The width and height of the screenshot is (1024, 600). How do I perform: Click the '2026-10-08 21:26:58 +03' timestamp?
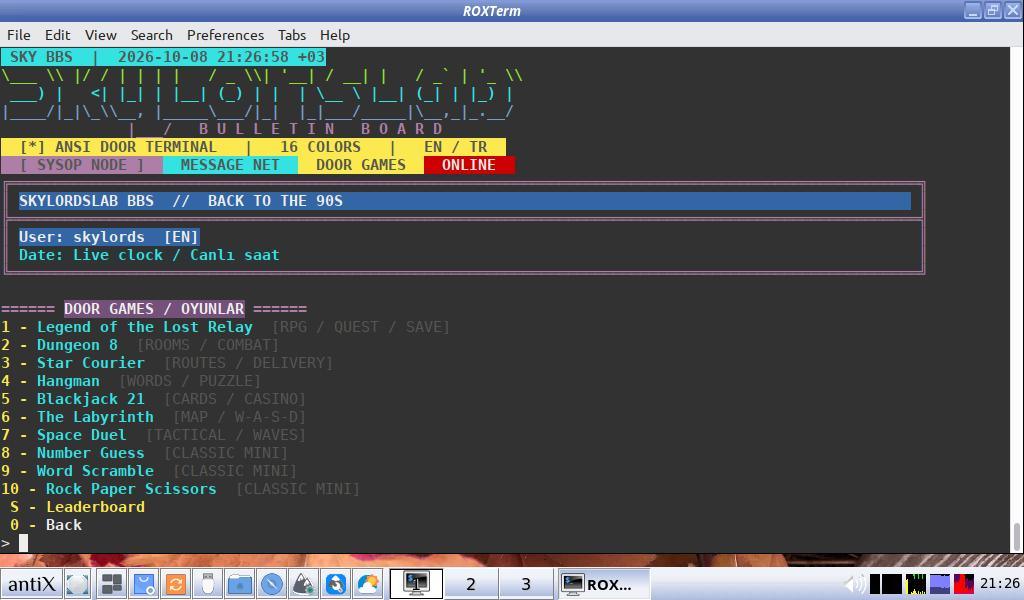[x=221, y=57]
